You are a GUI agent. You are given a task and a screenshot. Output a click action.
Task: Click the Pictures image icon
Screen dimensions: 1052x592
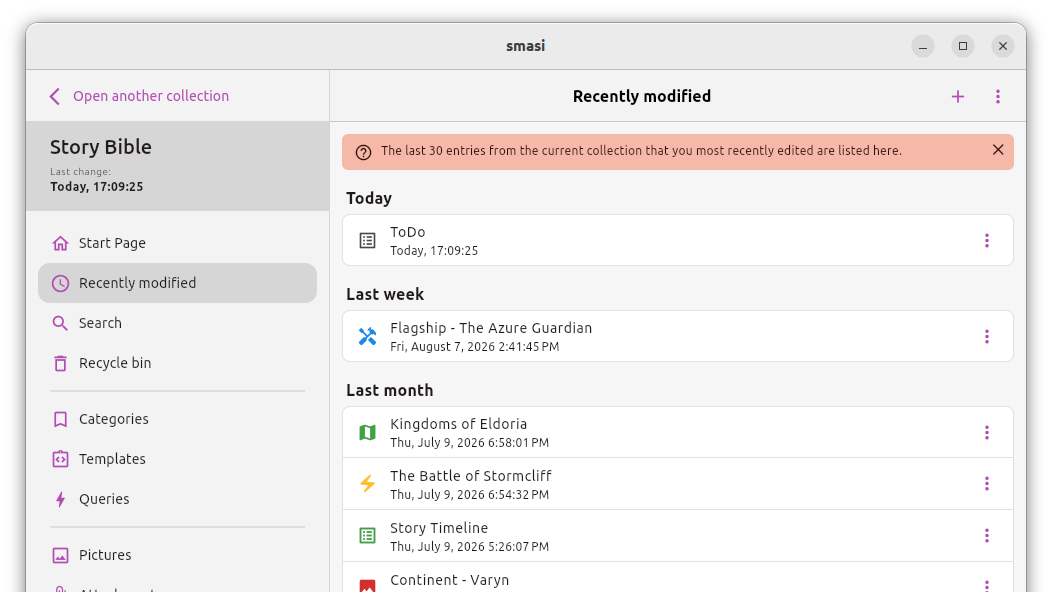[x=60, y=555]
